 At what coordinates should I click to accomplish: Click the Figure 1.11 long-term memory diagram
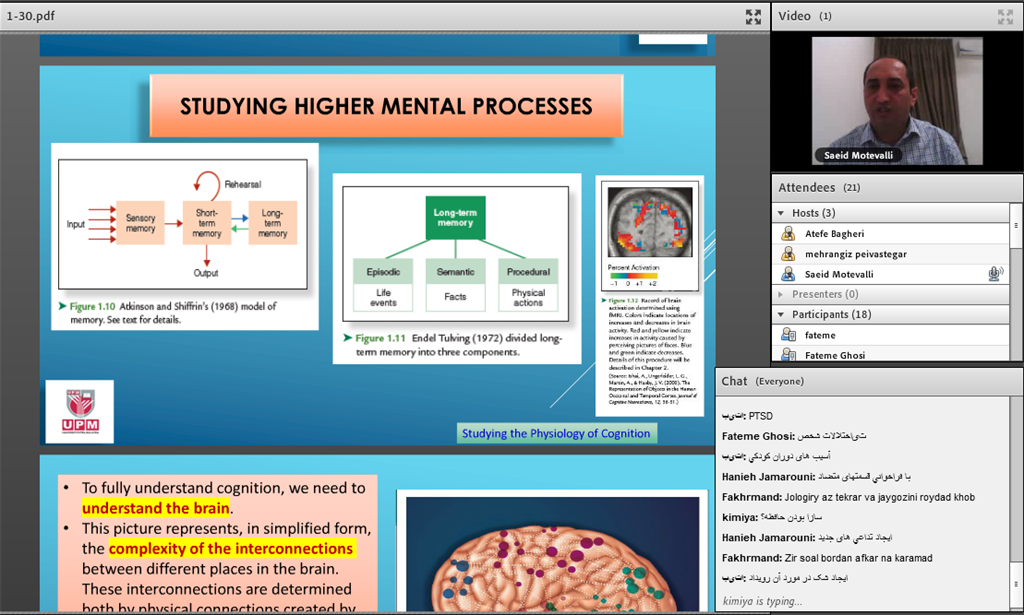[x=455, y=254]
